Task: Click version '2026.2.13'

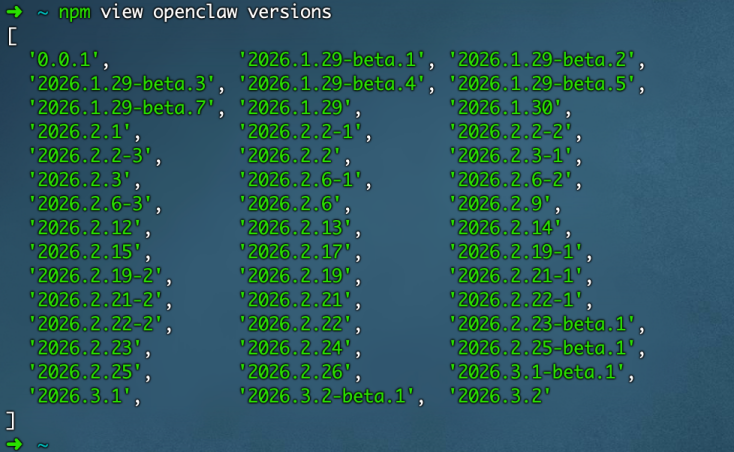Action: [295, 228]
